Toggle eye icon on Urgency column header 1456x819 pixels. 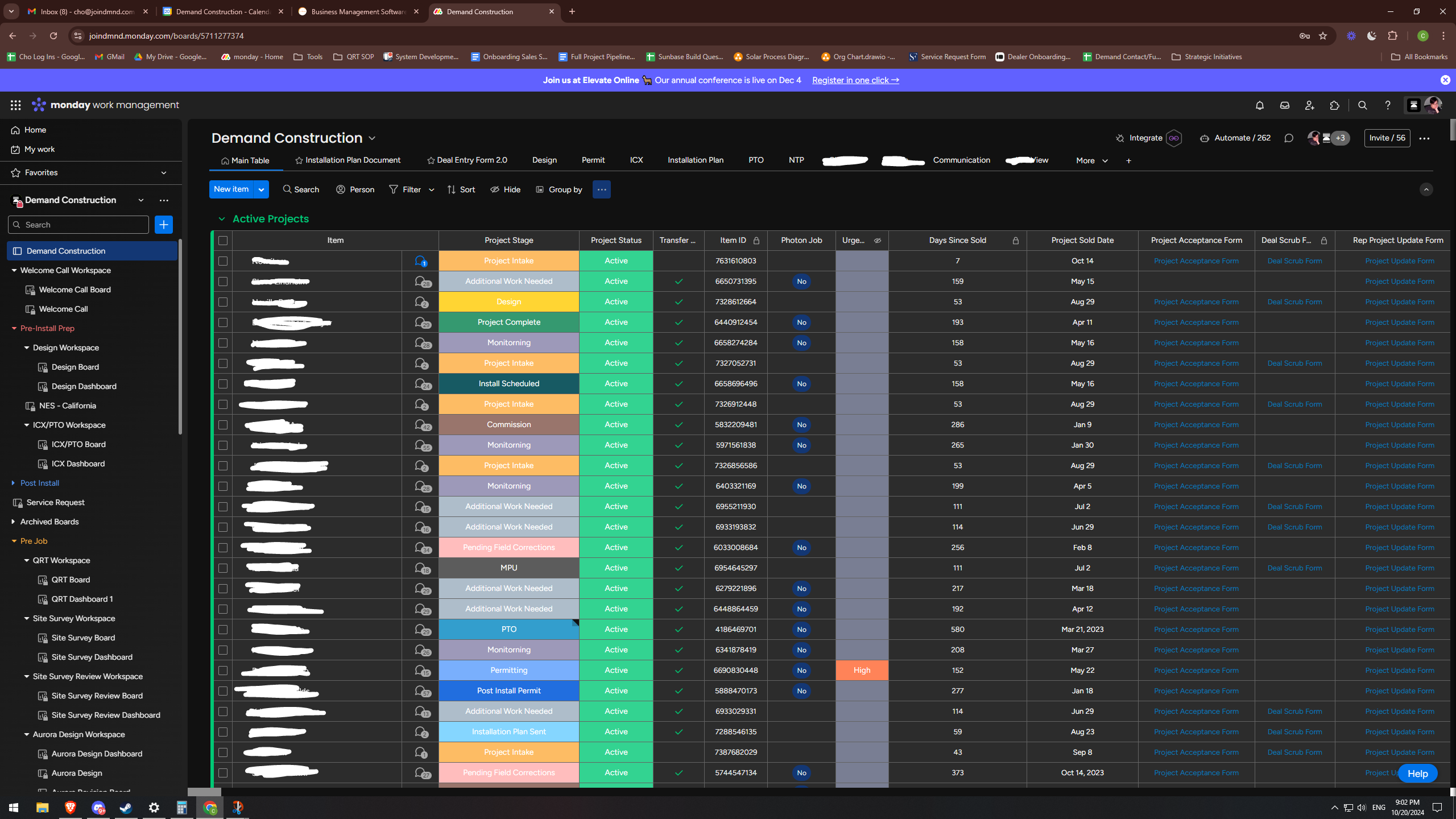pyautogui.click(x=878, y=241)
